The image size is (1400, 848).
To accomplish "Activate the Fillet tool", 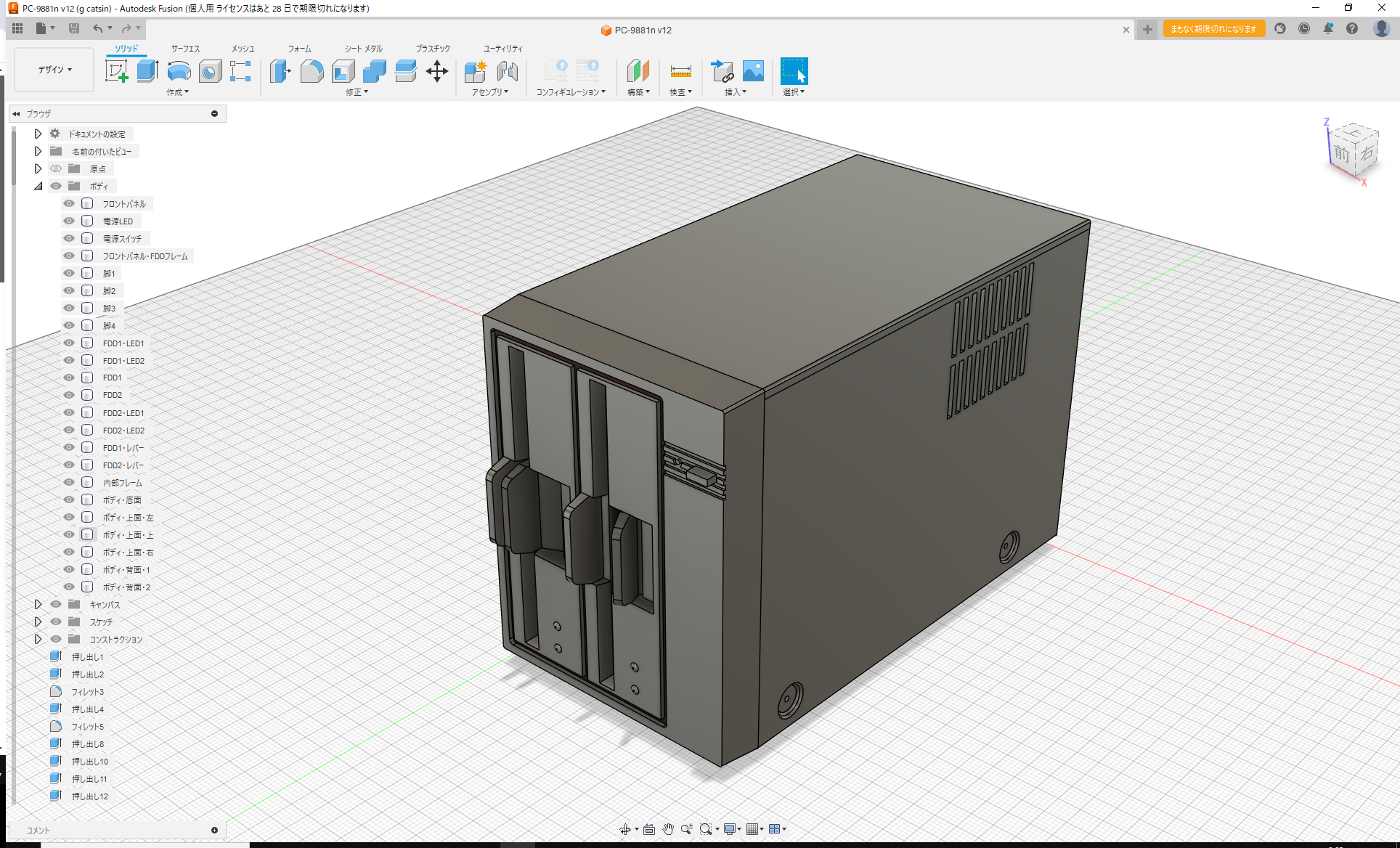I will coord(312,71).
